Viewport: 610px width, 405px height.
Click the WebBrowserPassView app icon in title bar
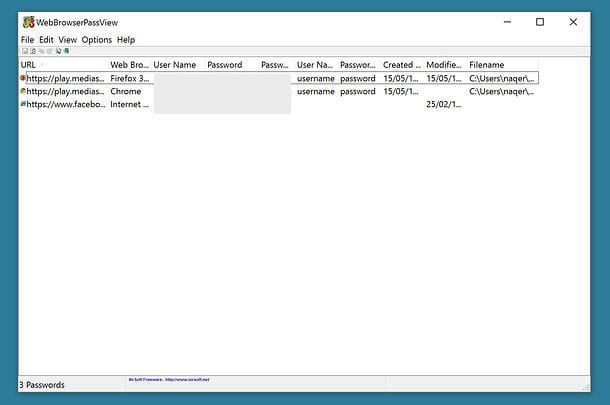point(28,22)
